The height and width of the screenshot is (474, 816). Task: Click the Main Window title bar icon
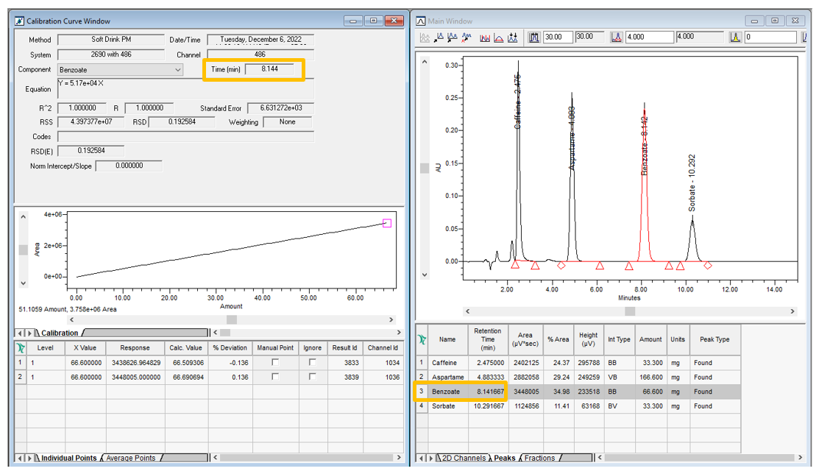coord(421,21)
